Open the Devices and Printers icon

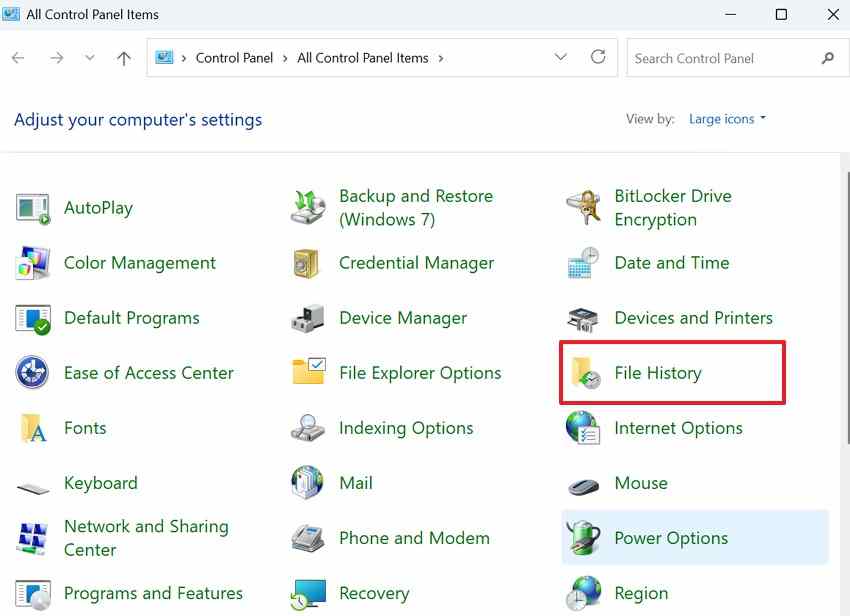tap(583, 319)
